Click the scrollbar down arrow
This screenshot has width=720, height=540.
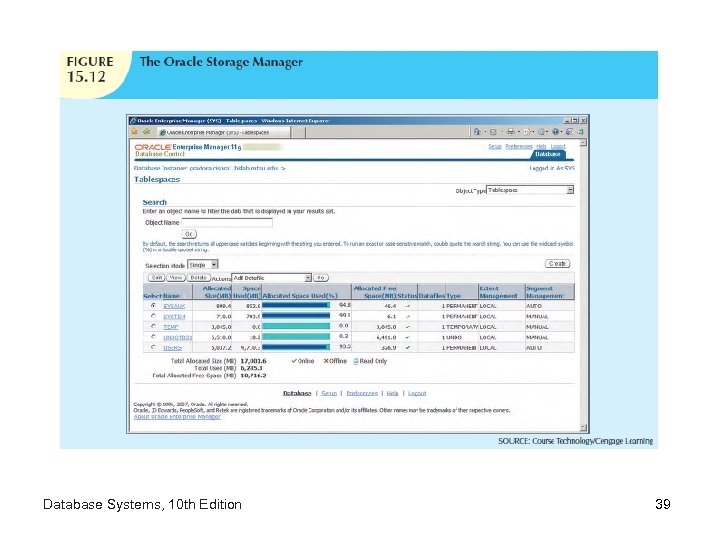583,428
